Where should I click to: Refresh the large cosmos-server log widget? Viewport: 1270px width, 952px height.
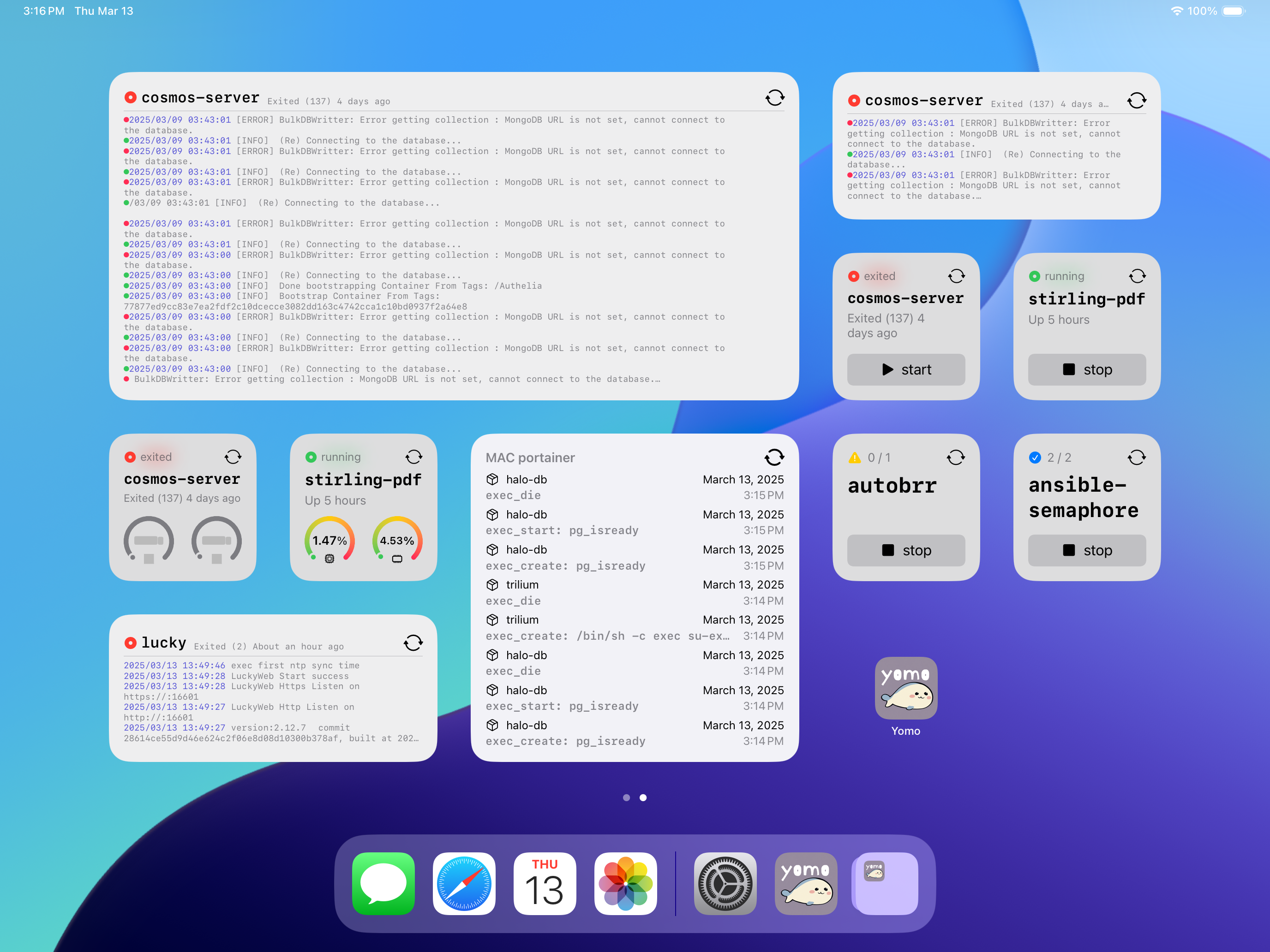point(774,98)
